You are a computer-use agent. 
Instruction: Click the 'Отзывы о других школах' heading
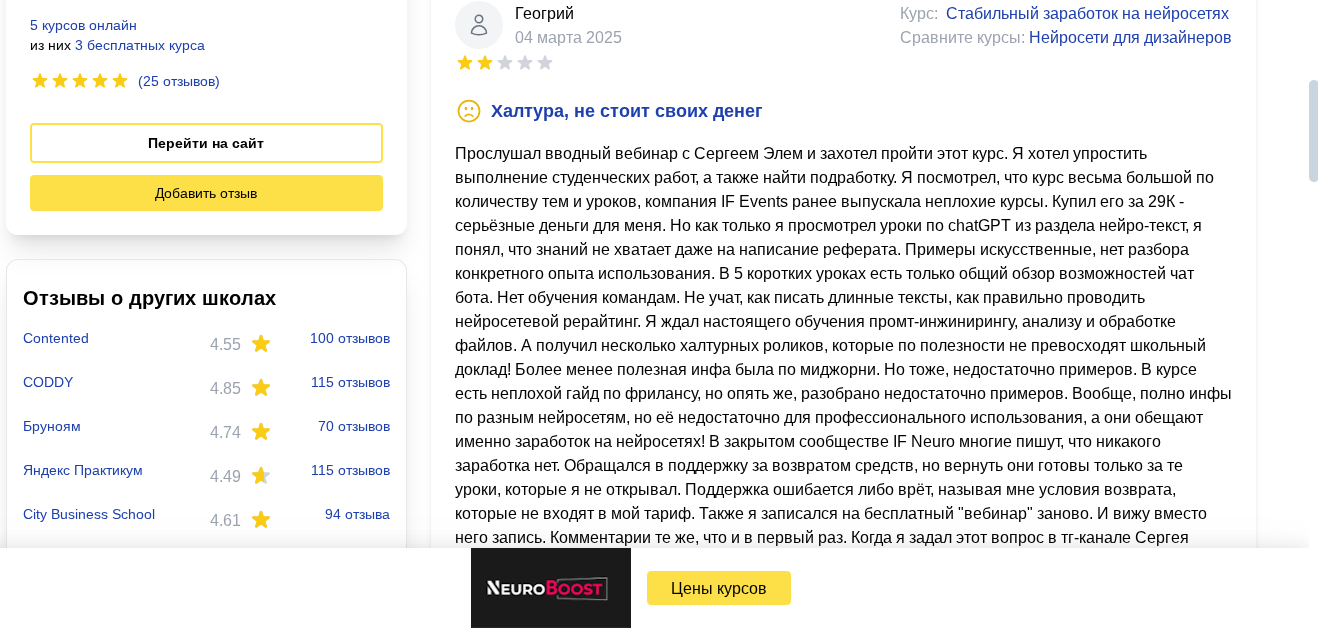[150, 298]
